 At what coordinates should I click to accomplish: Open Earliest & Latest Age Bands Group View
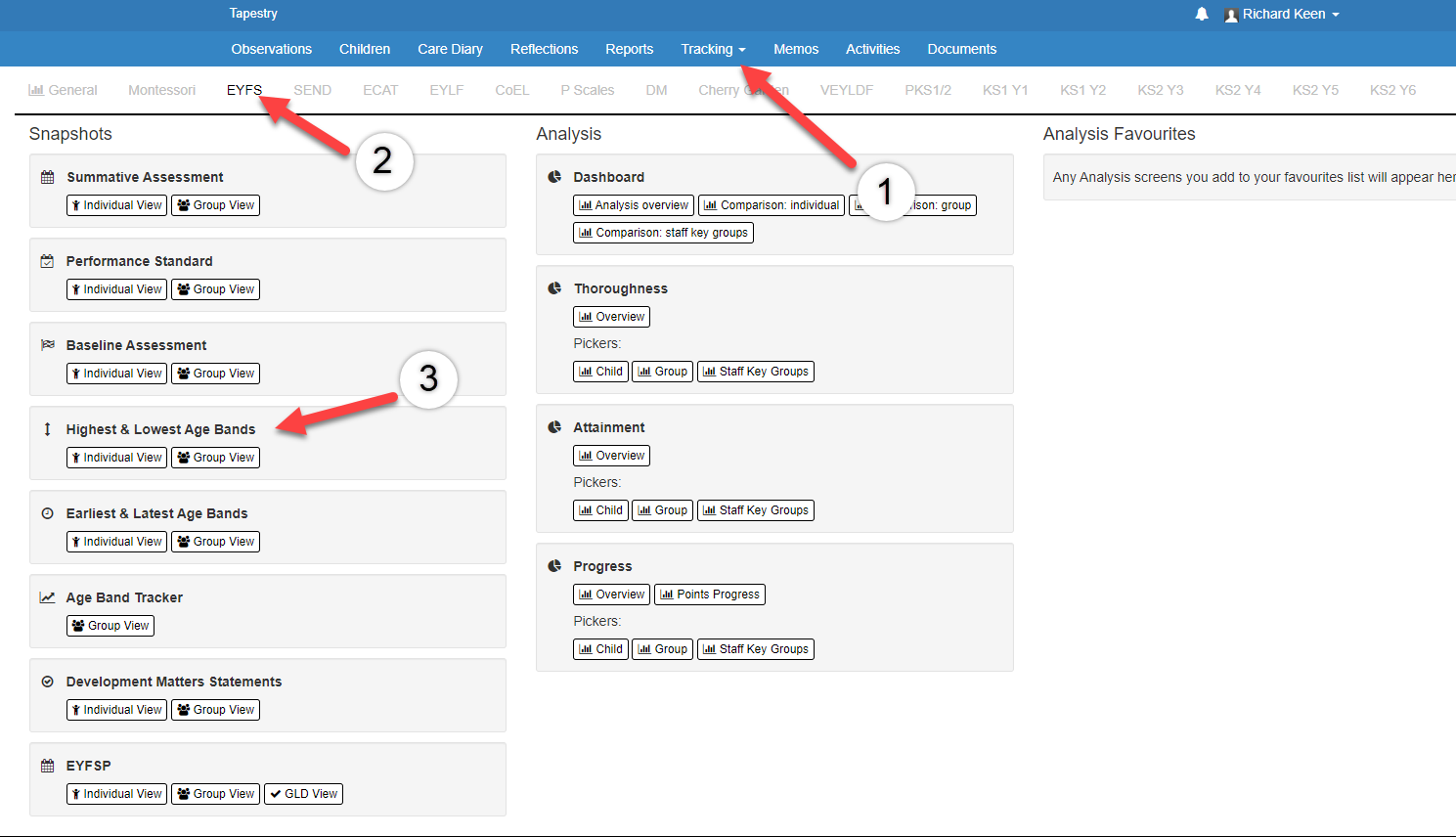[215, 542]
